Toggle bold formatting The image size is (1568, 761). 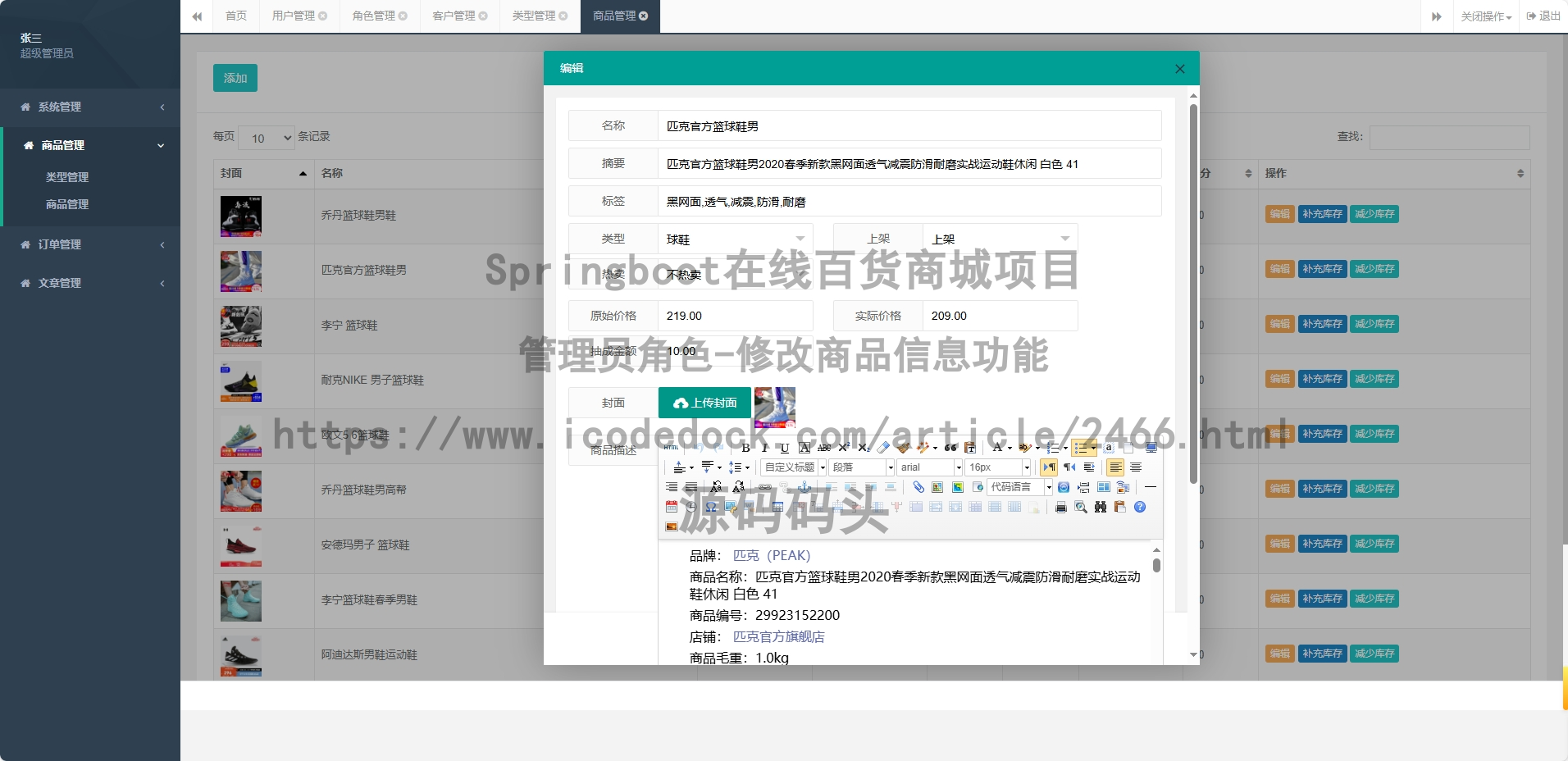745,448
